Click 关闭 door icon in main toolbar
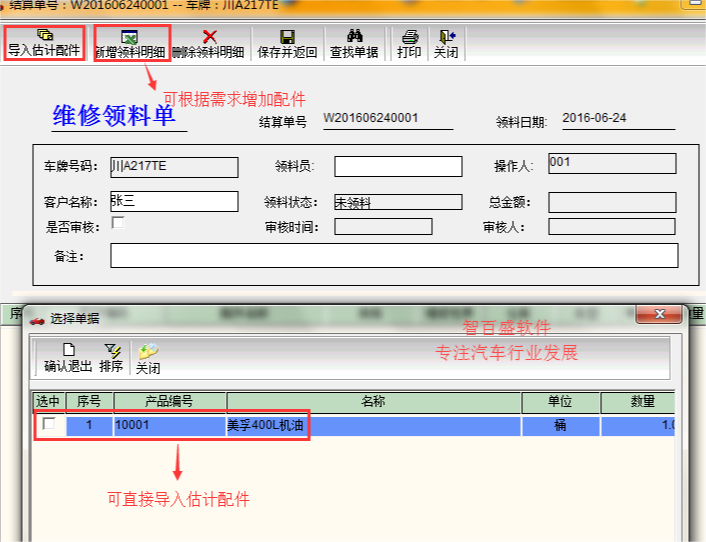This screenshot has width=706, height=542. [x=448, y=36]
